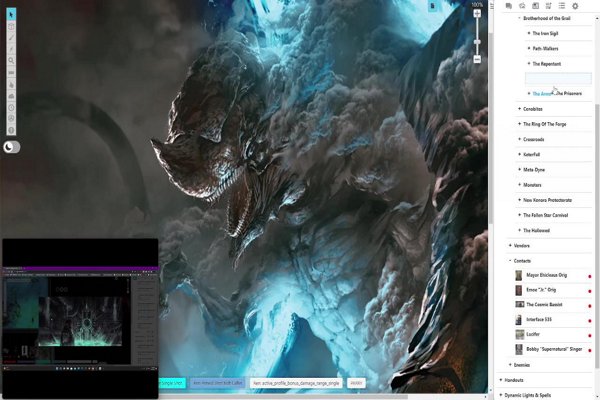Open the Turn Order clock tool

point(11,108)
